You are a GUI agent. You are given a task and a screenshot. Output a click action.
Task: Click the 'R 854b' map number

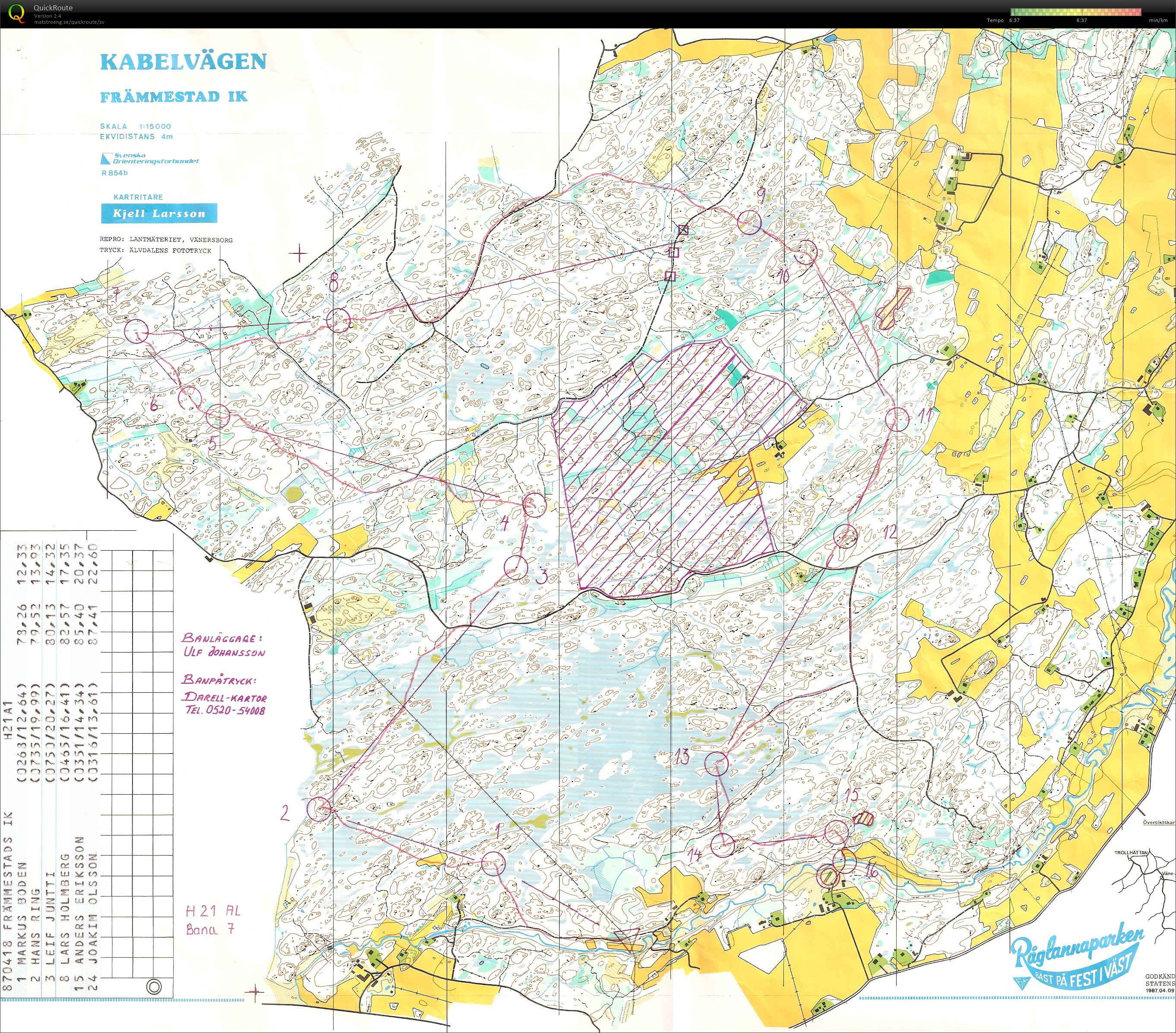point(114,173)
